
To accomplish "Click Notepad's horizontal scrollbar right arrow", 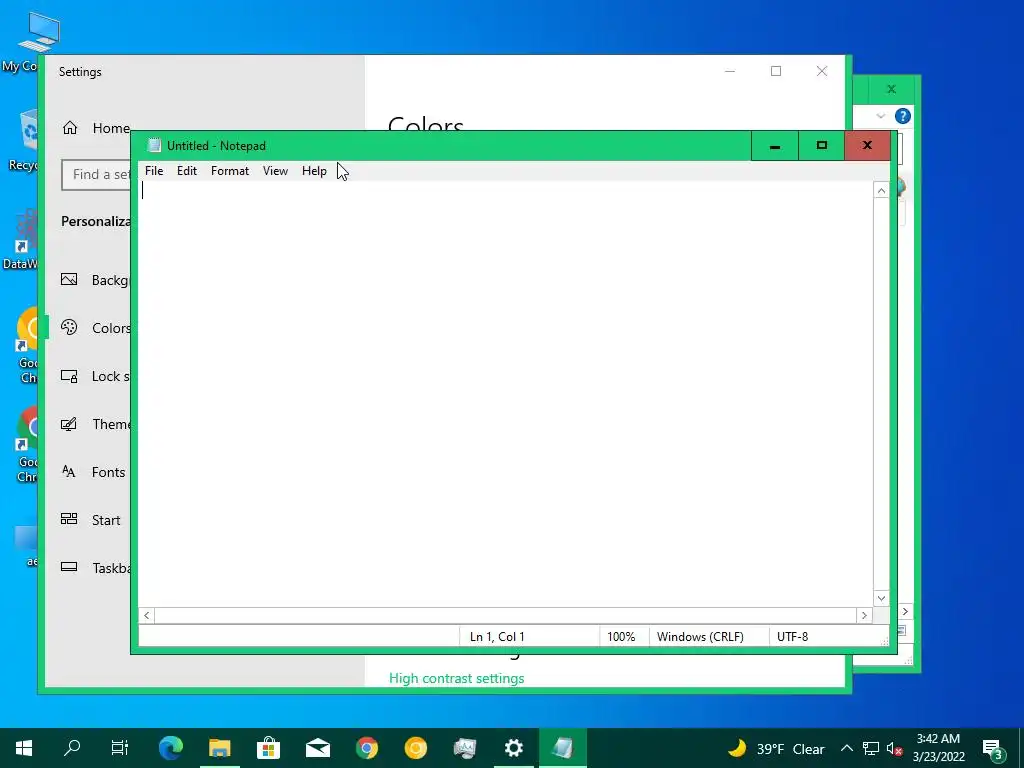I will [x=864, y=615].
